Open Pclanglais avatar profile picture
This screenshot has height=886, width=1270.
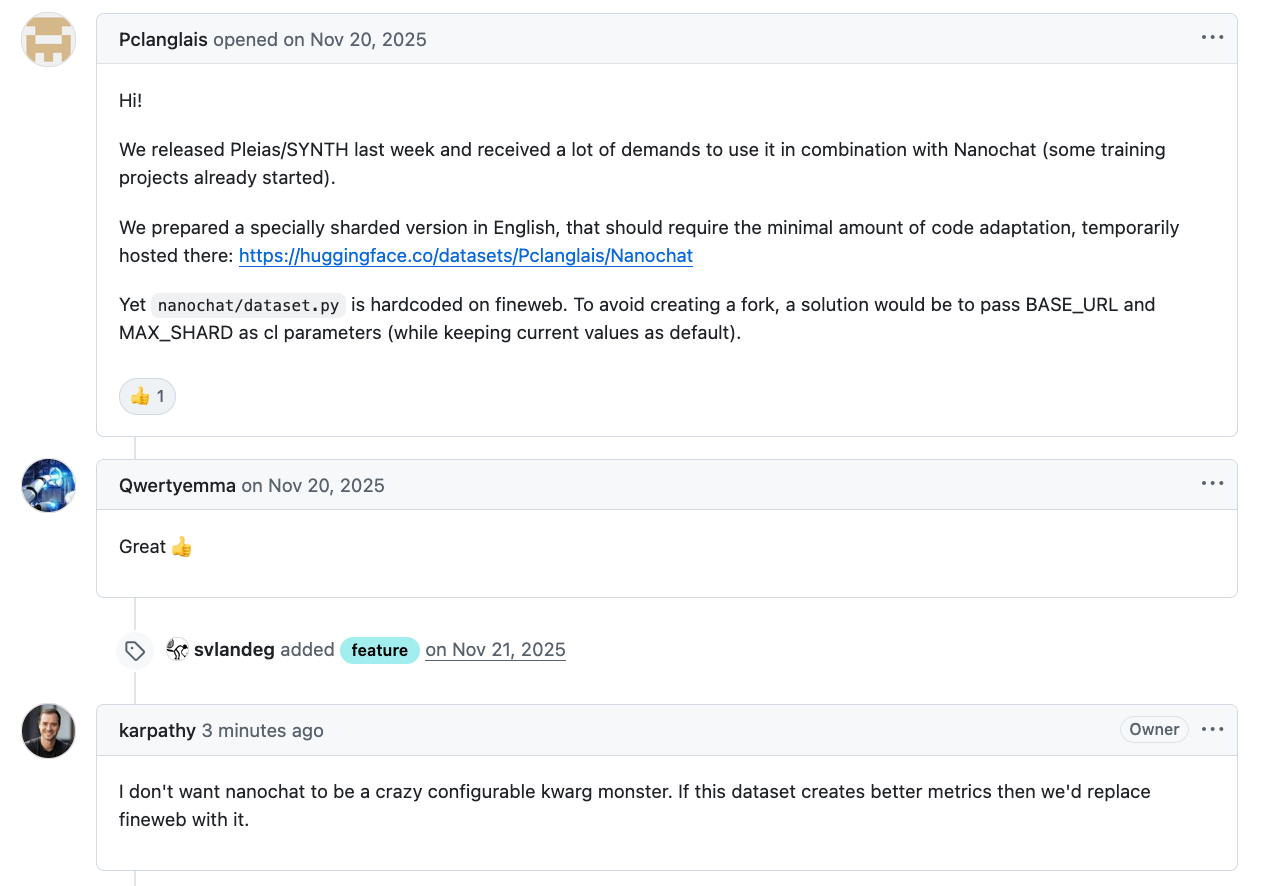tap(49, 40)
